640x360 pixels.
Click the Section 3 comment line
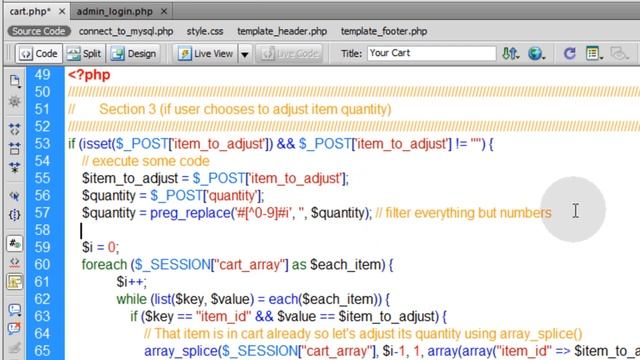[230, 109]
